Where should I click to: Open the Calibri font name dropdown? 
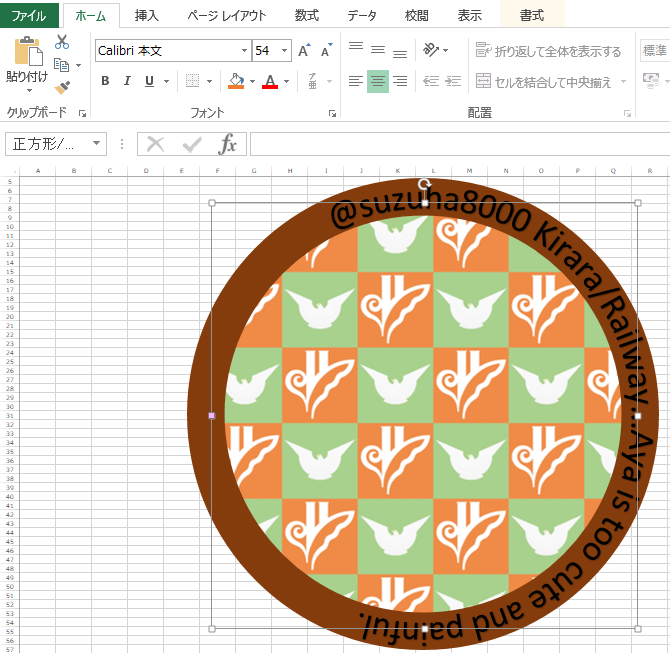pos(244,50)
